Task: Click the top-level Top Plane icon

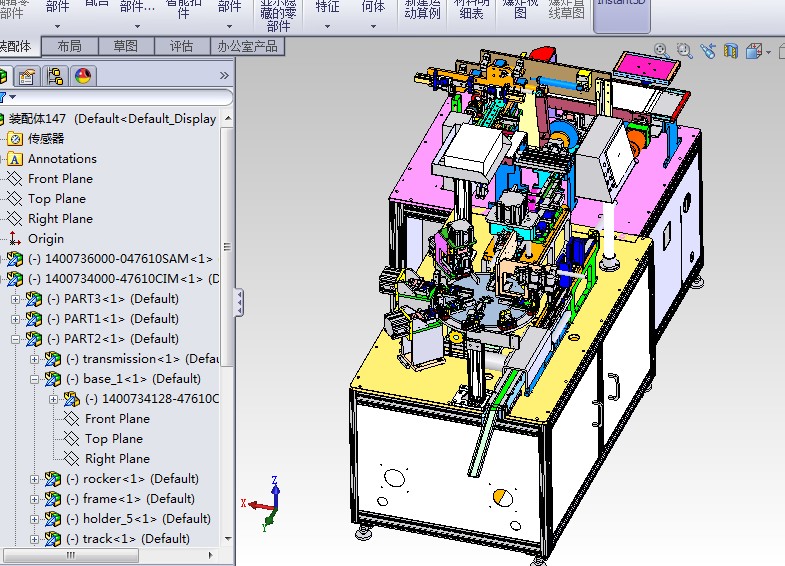Action: (x=15, y=199)
